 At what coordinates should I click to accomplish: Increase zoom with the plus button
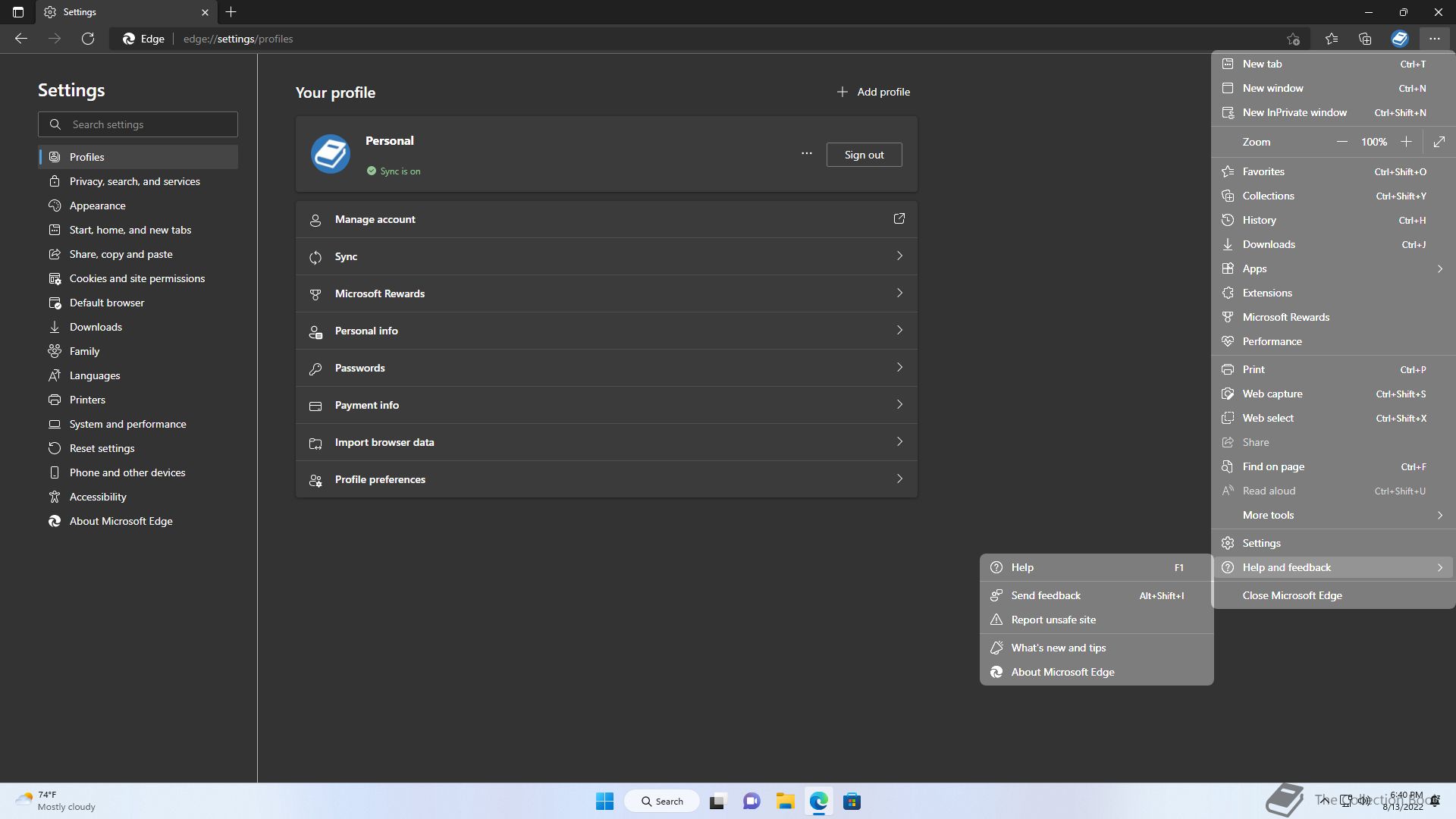click(x=1406, y=142)
